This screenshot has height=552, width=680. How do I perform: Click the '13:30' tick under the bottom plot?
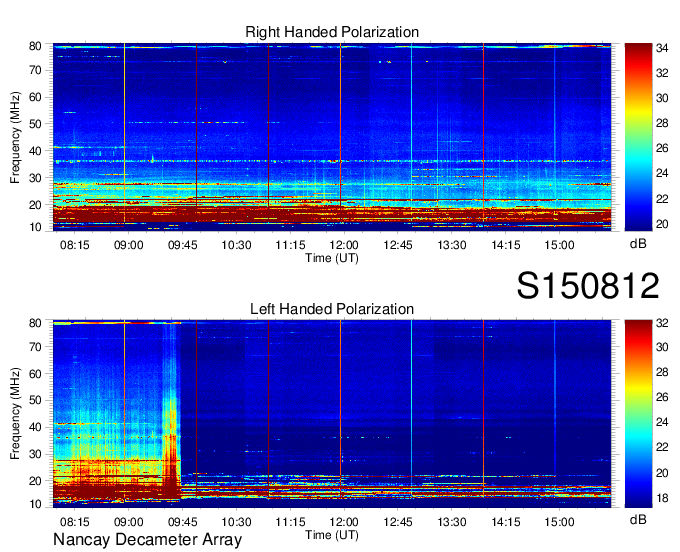click(x=451, y=522)
